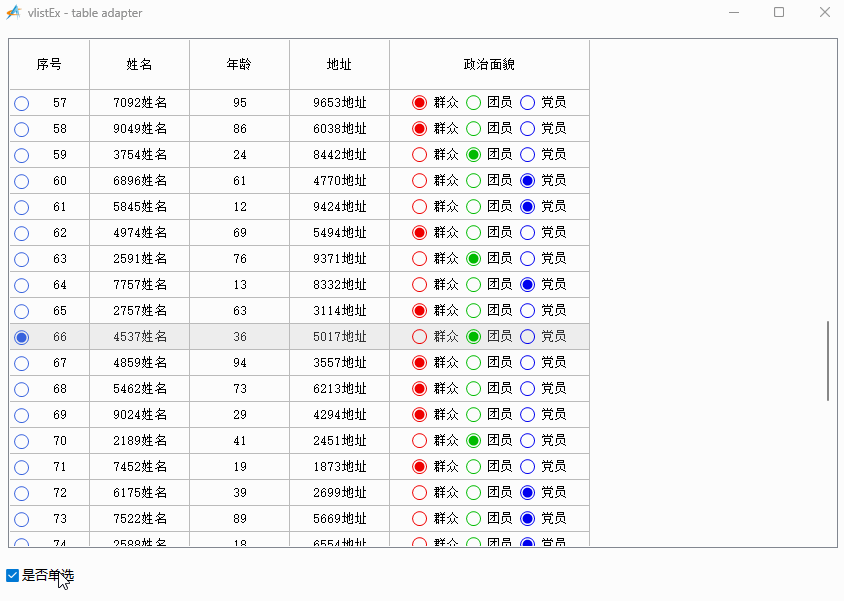Maximize the vlistEx window
Viewport: 844px width, 601px height.
pyautogui.click(x=779, y=13)
